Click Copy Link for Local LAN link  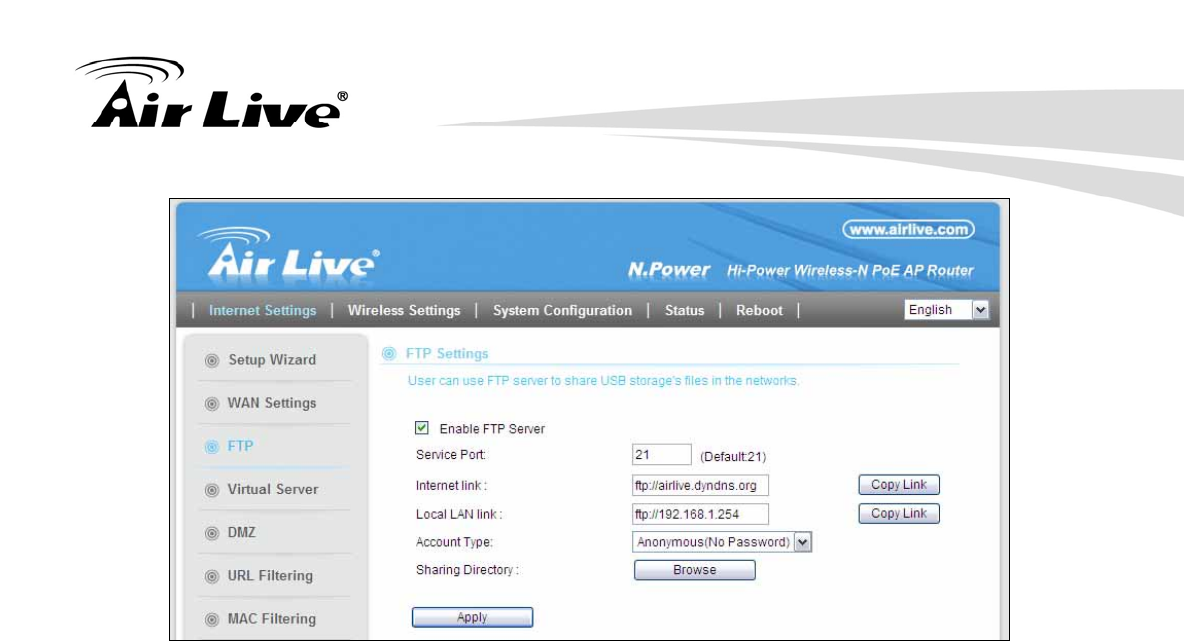coord(899,513)
